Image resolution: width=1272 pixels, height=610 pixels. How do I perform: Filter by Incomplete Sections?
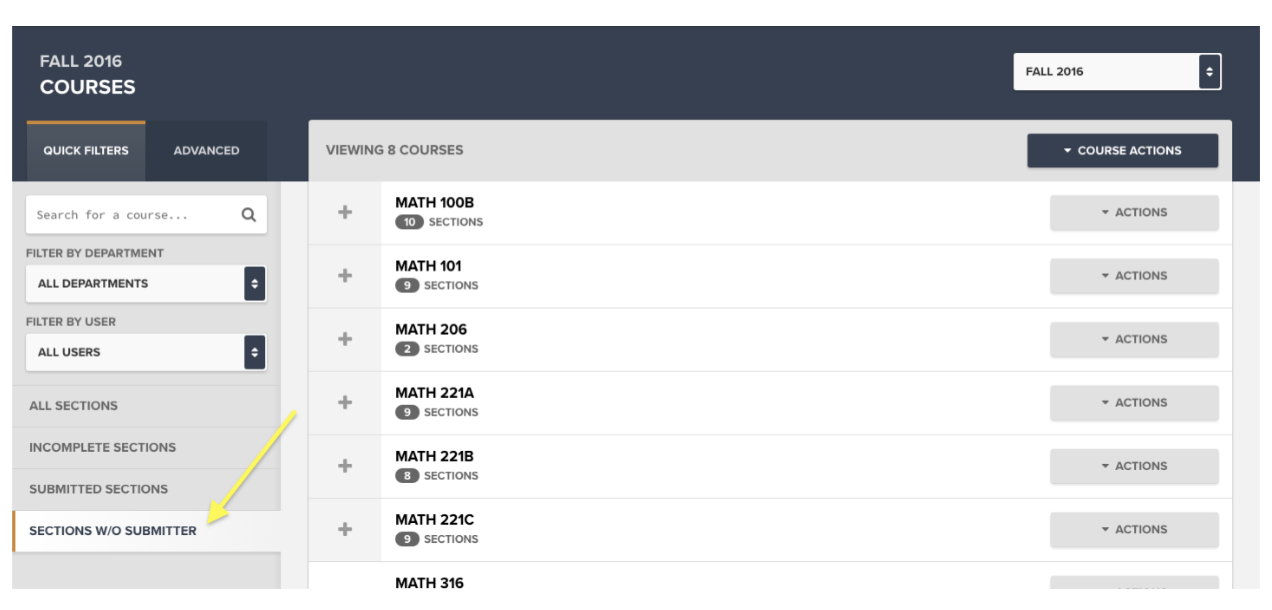146,447
